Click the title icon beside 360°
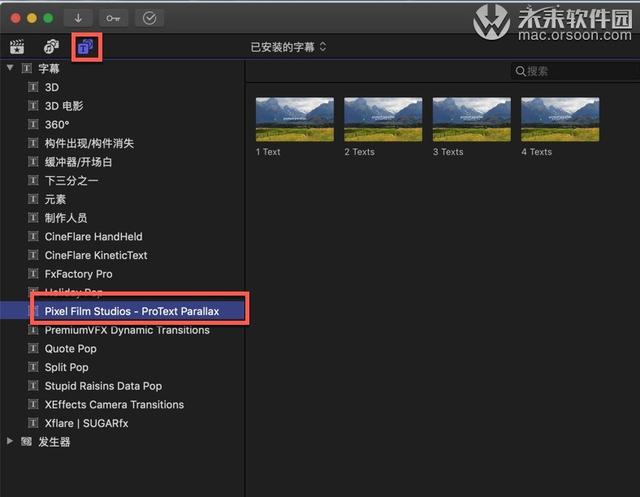 [33, 124]
